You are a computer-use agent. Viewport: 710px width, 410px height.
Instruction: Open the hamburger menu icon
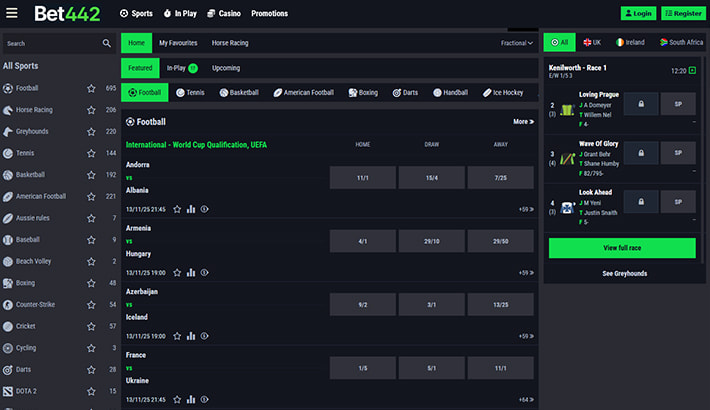point(13,14)
